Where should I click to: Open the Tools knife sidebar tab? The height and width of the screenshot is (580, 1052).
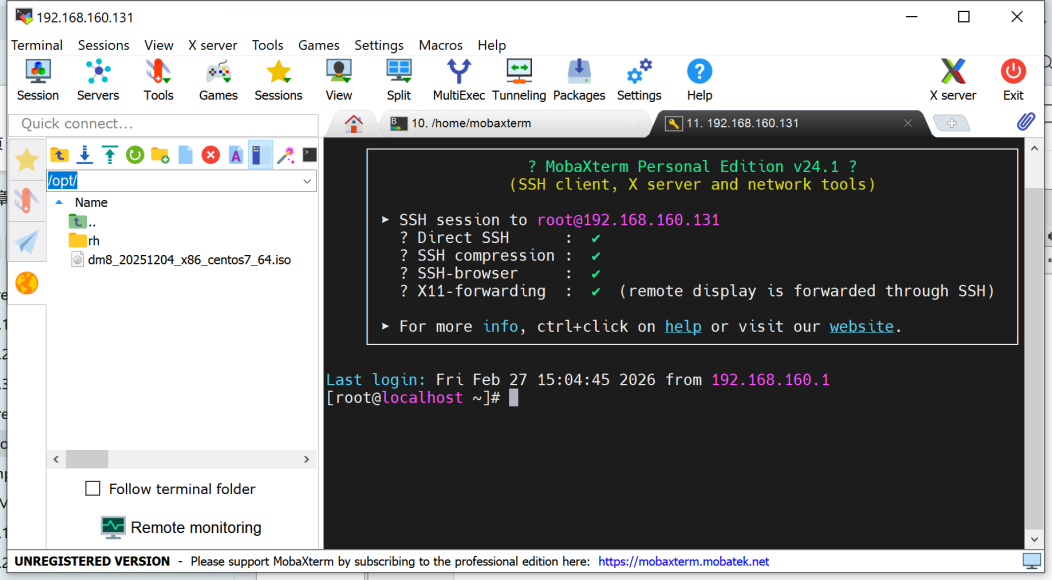[27, 200]
